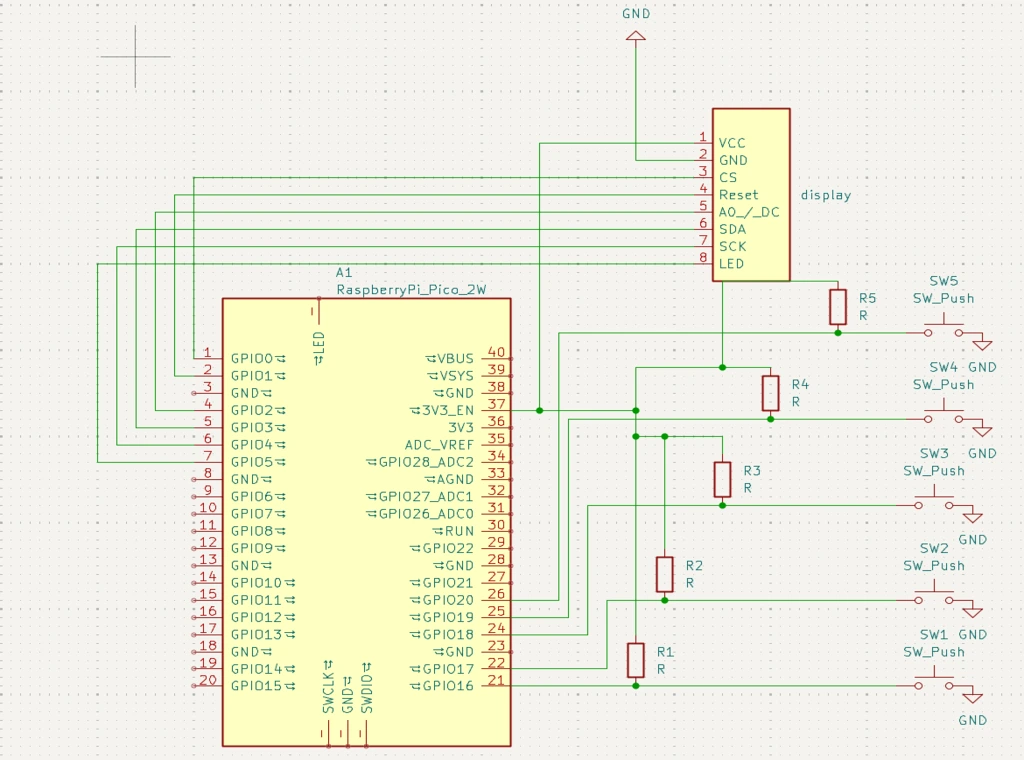1024x760 pixels.
Task: Select the R1 resistor symbol
Action: (x=635, y=660)
